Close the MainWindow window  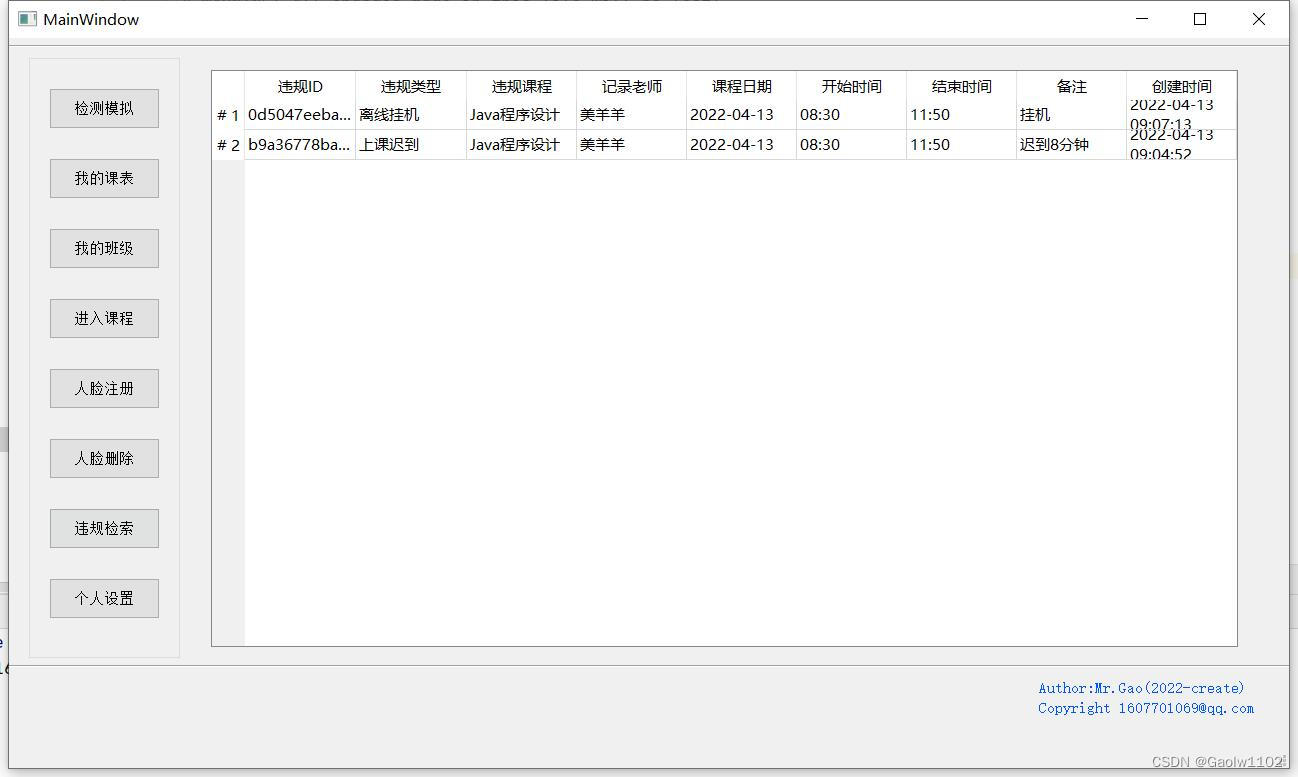pos(1259,19)
